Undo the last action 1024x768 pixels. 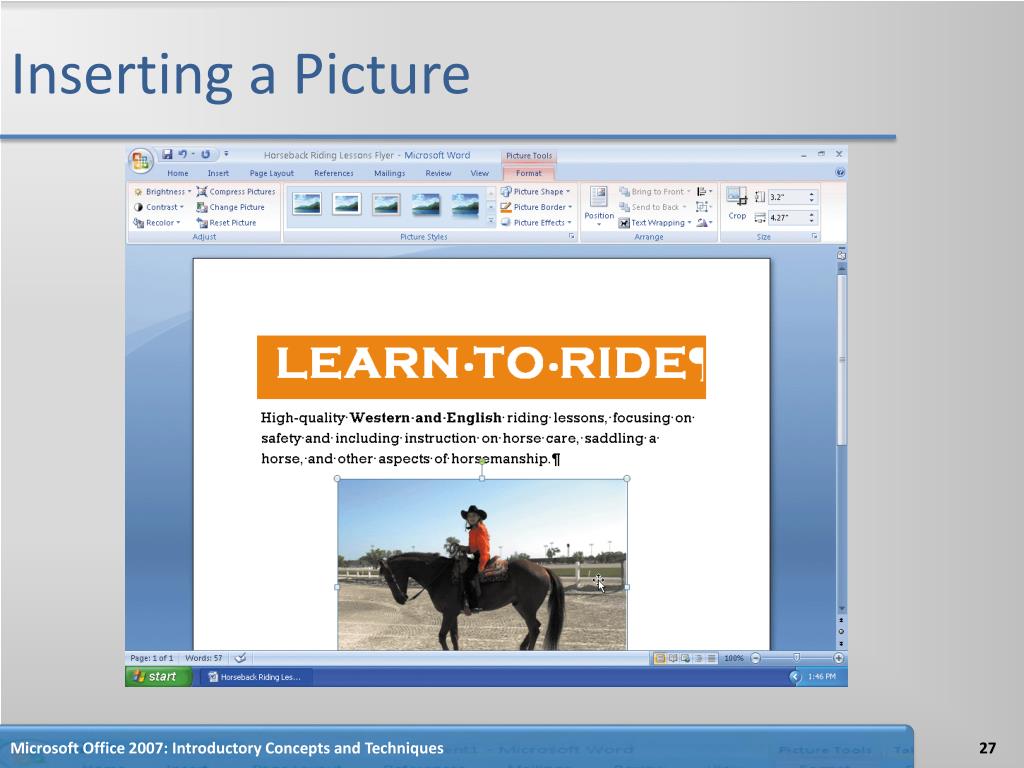[182, 154]
